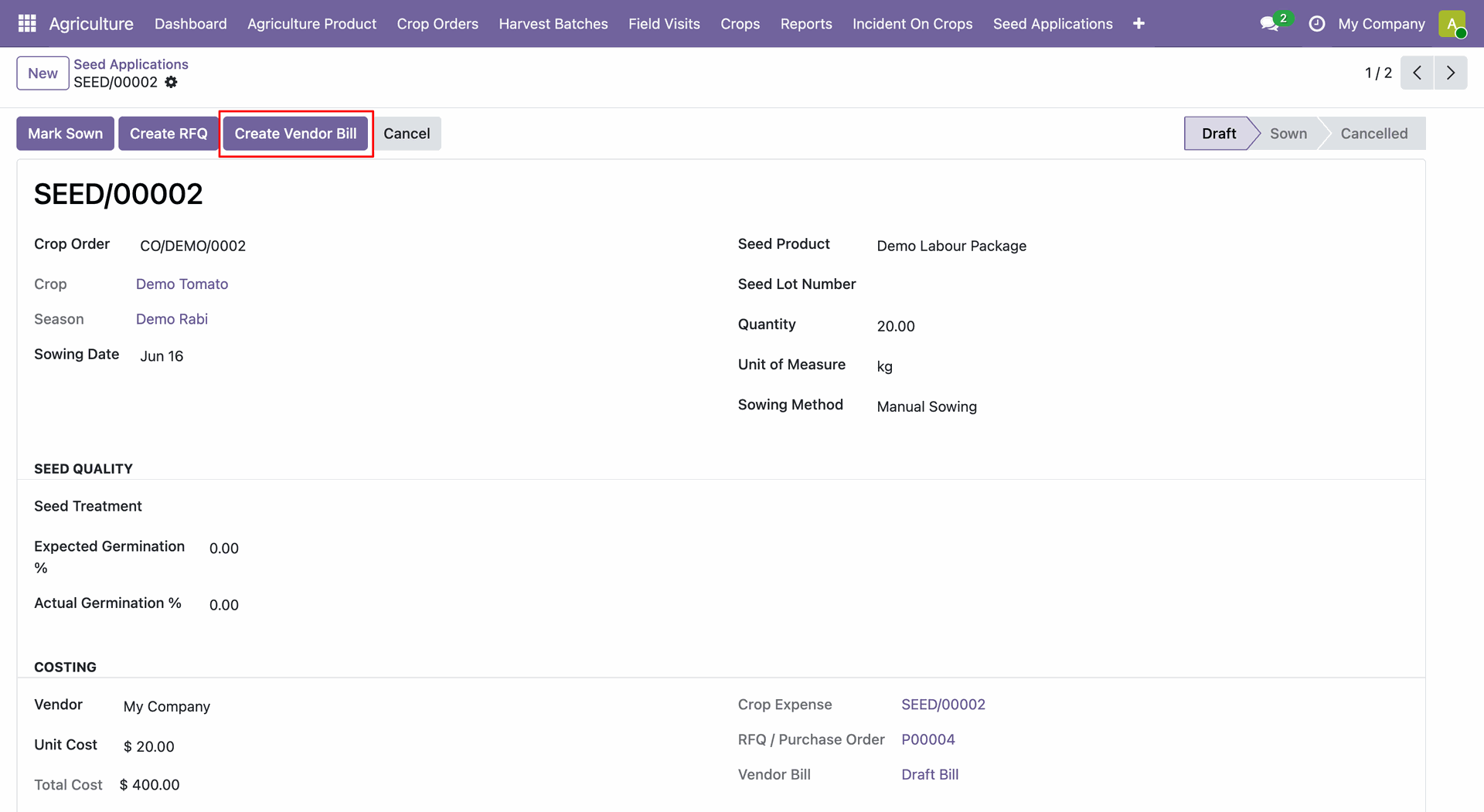This screenshot has width=1484, height=812.
Task: Open the Agriculture Product menu
Action: click(x=311, y=24)
